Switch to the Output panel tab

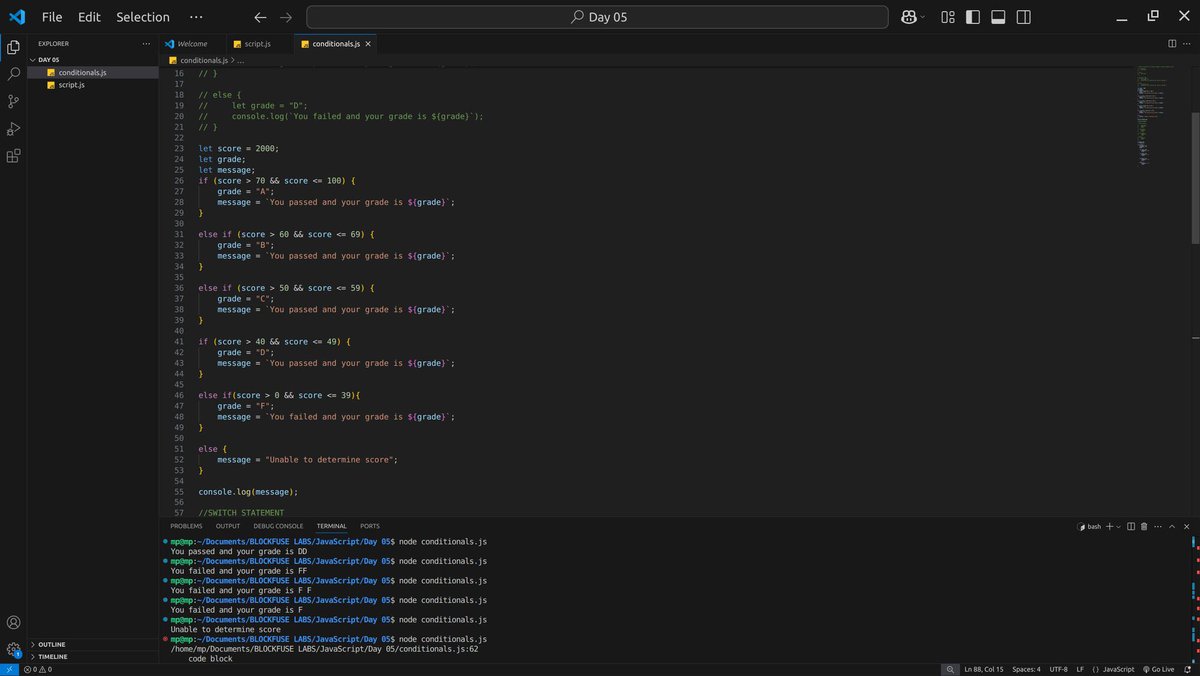pos(228,526)
